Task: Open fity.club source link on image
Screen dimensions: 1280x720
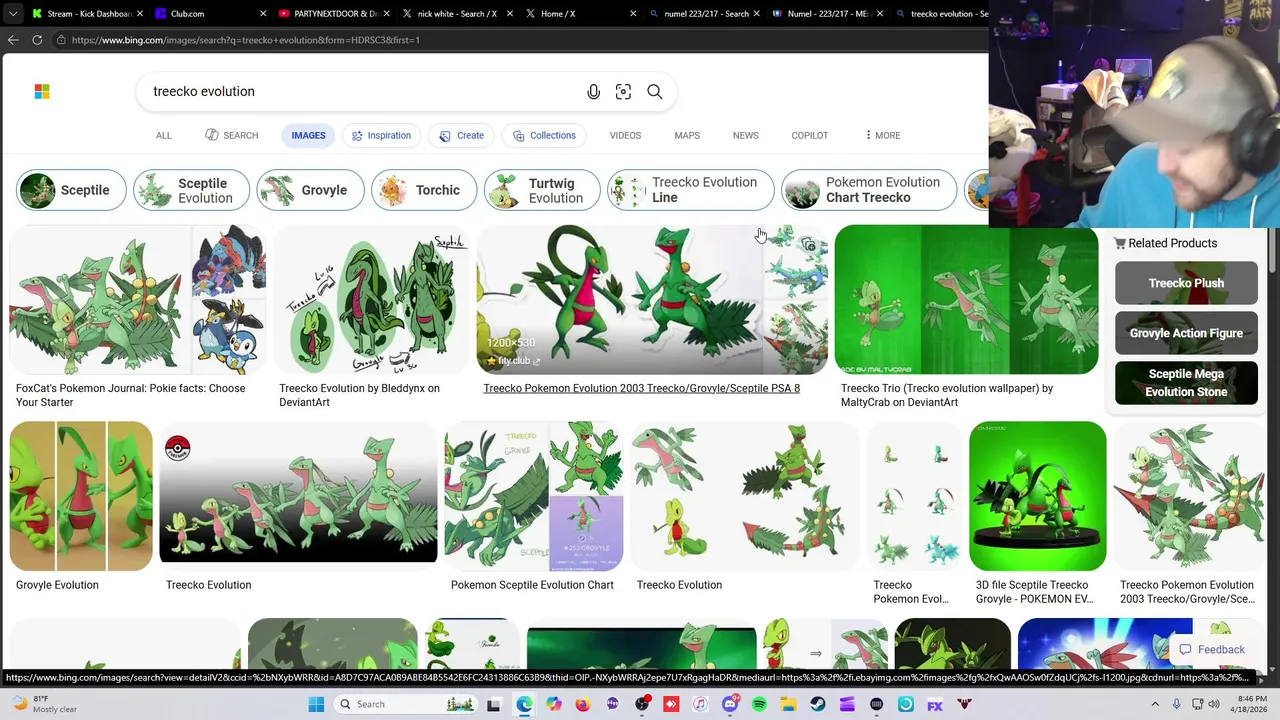Action: pyautogui.click(x=513, y=361)
